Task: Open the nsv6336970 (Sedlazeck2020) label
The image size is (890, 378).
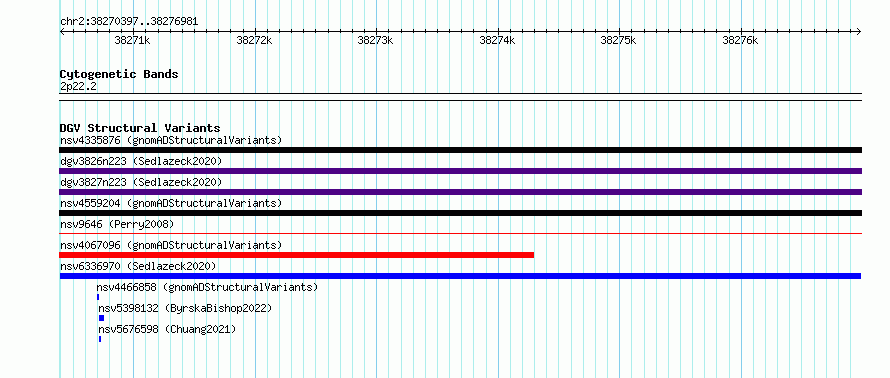Action: (138, 266)
